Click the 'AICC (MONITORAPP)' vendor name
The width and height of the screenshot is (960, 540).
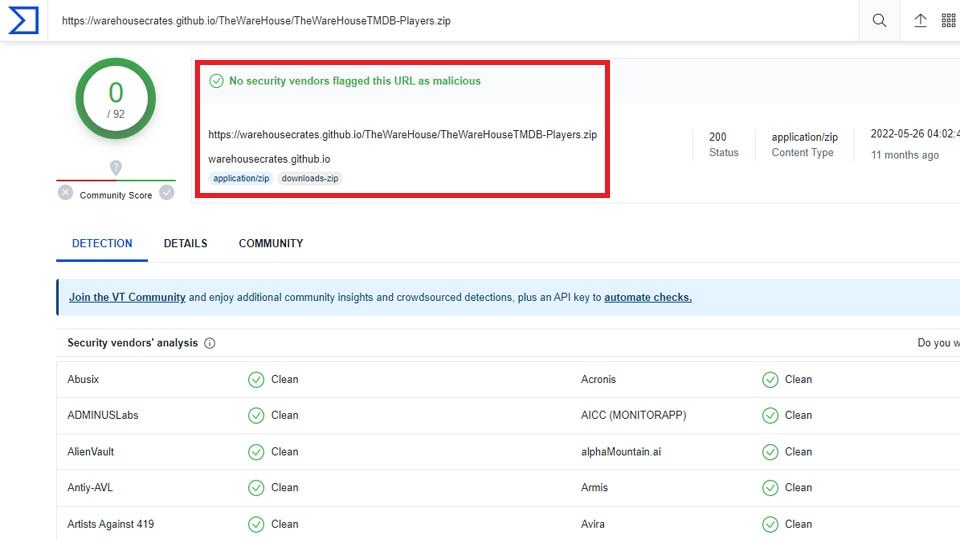click(x=634, y=415)
